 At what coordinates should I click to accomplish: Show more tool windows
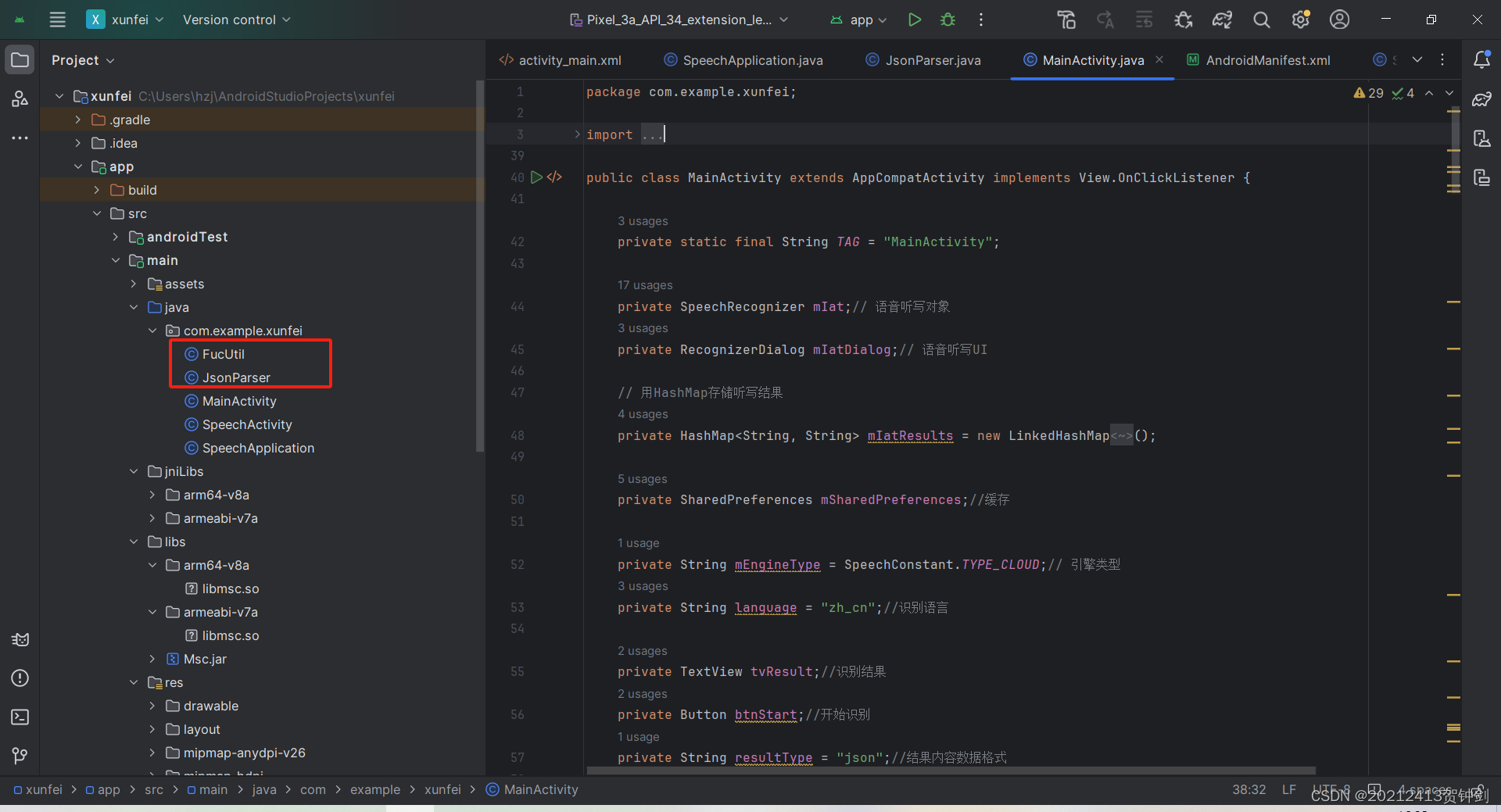(x=20, y=138)
